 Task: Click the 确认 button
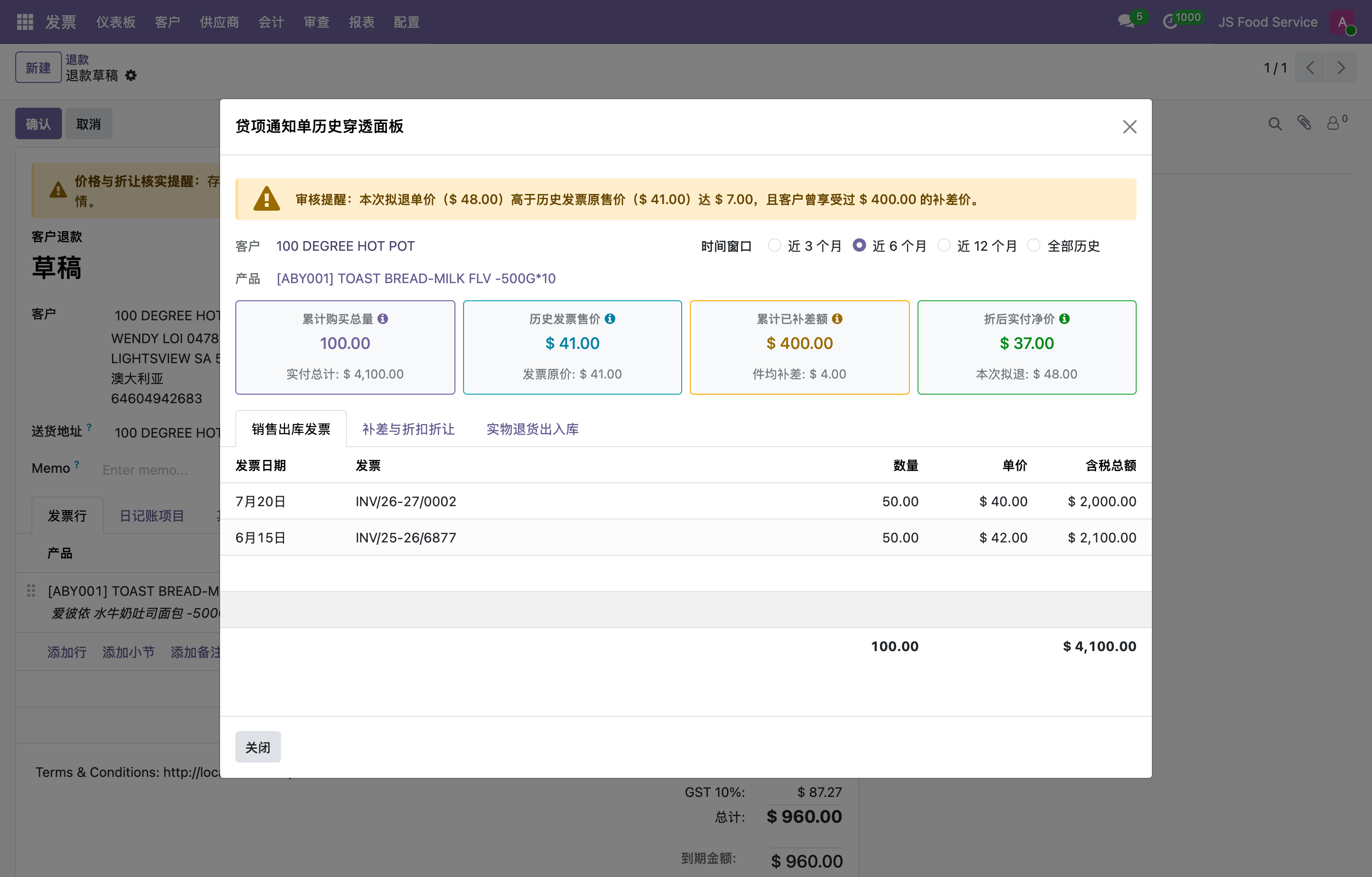(38, 123)
